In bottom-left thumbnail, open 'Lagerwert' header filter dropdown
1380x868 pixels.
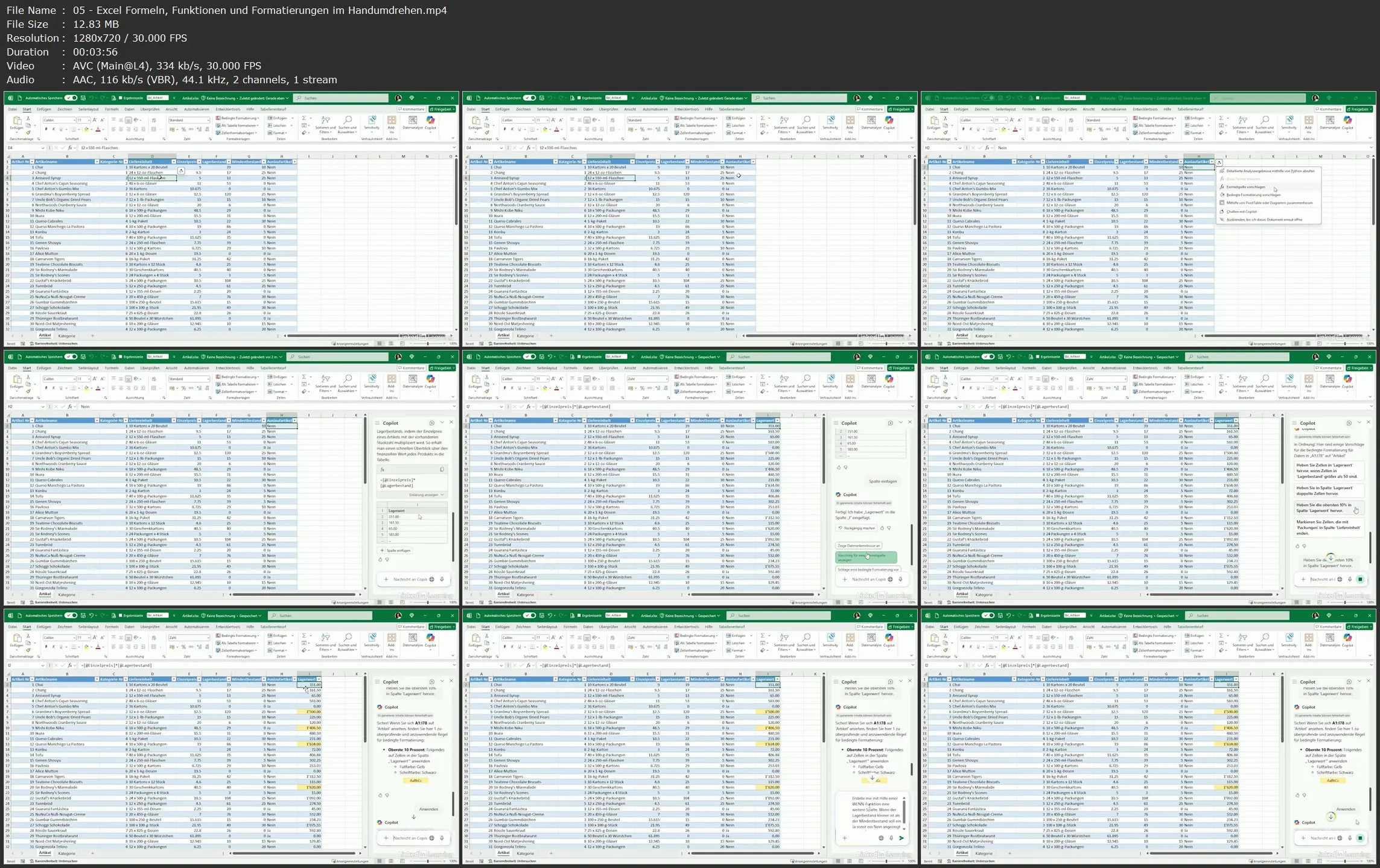pyautogui.click(x=319, y=679)
